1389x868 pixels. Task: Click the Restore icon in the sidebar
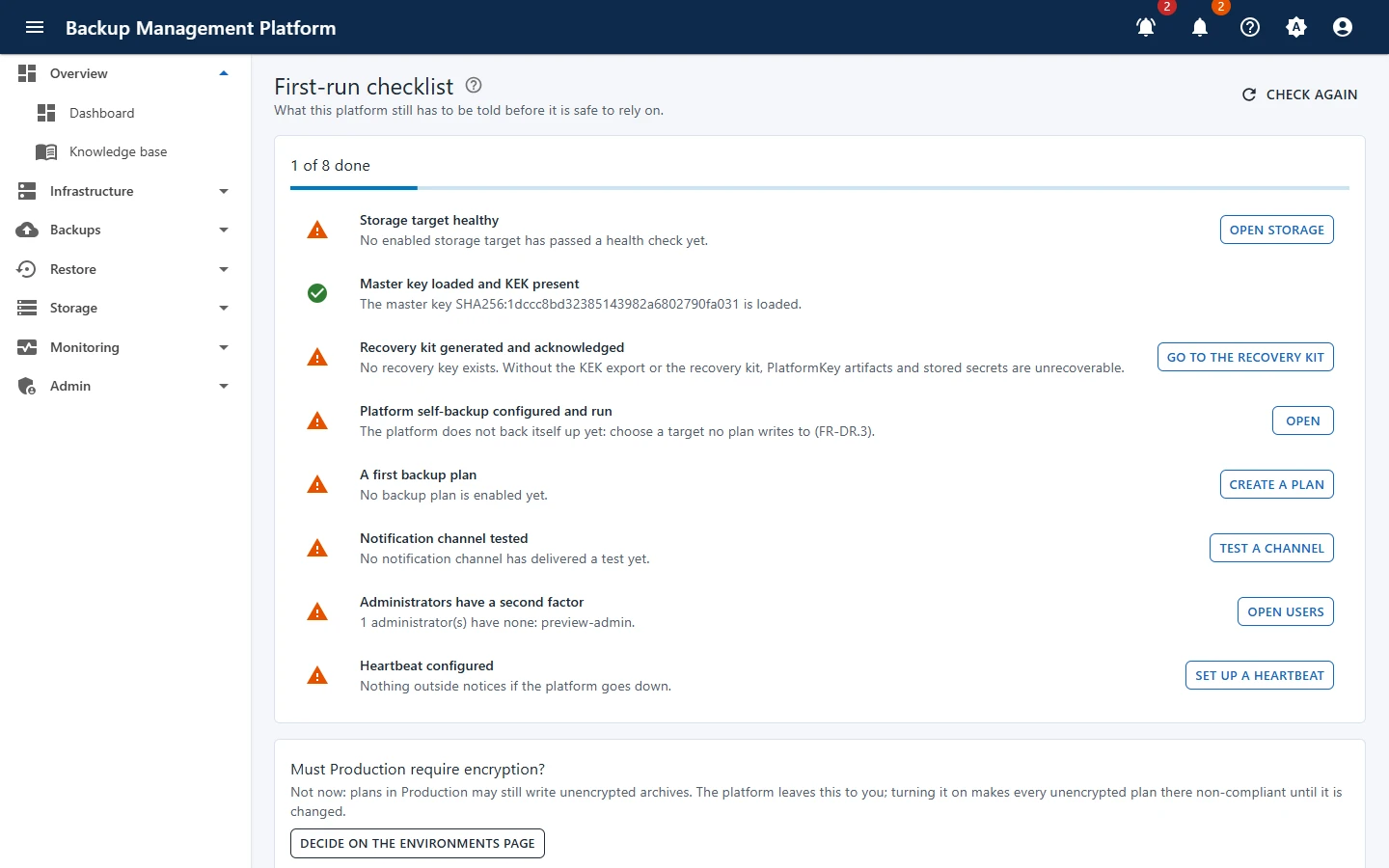27,269
